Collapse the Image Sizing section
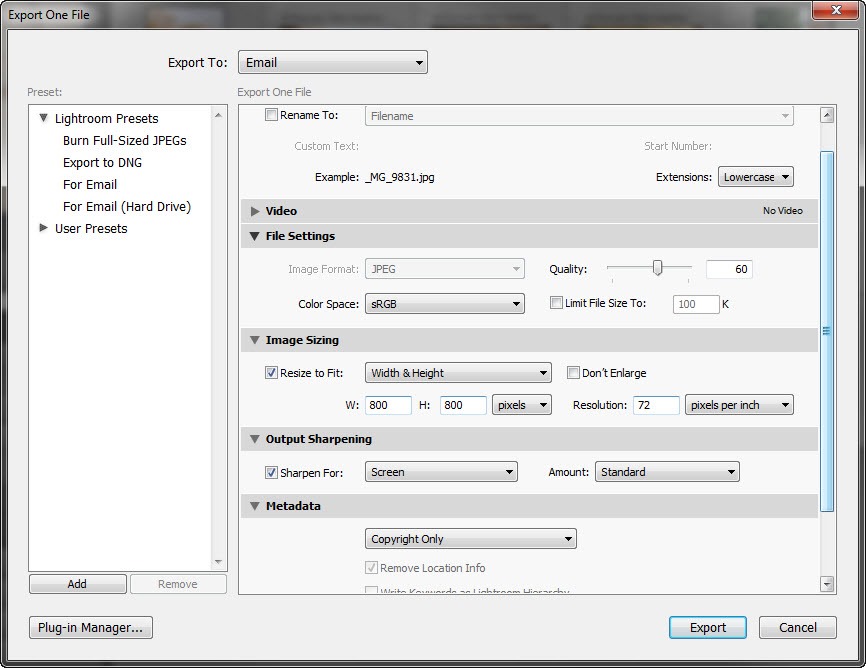Image resolution: width=866 pixels, height=668 pixels. (x=255, y=340)
